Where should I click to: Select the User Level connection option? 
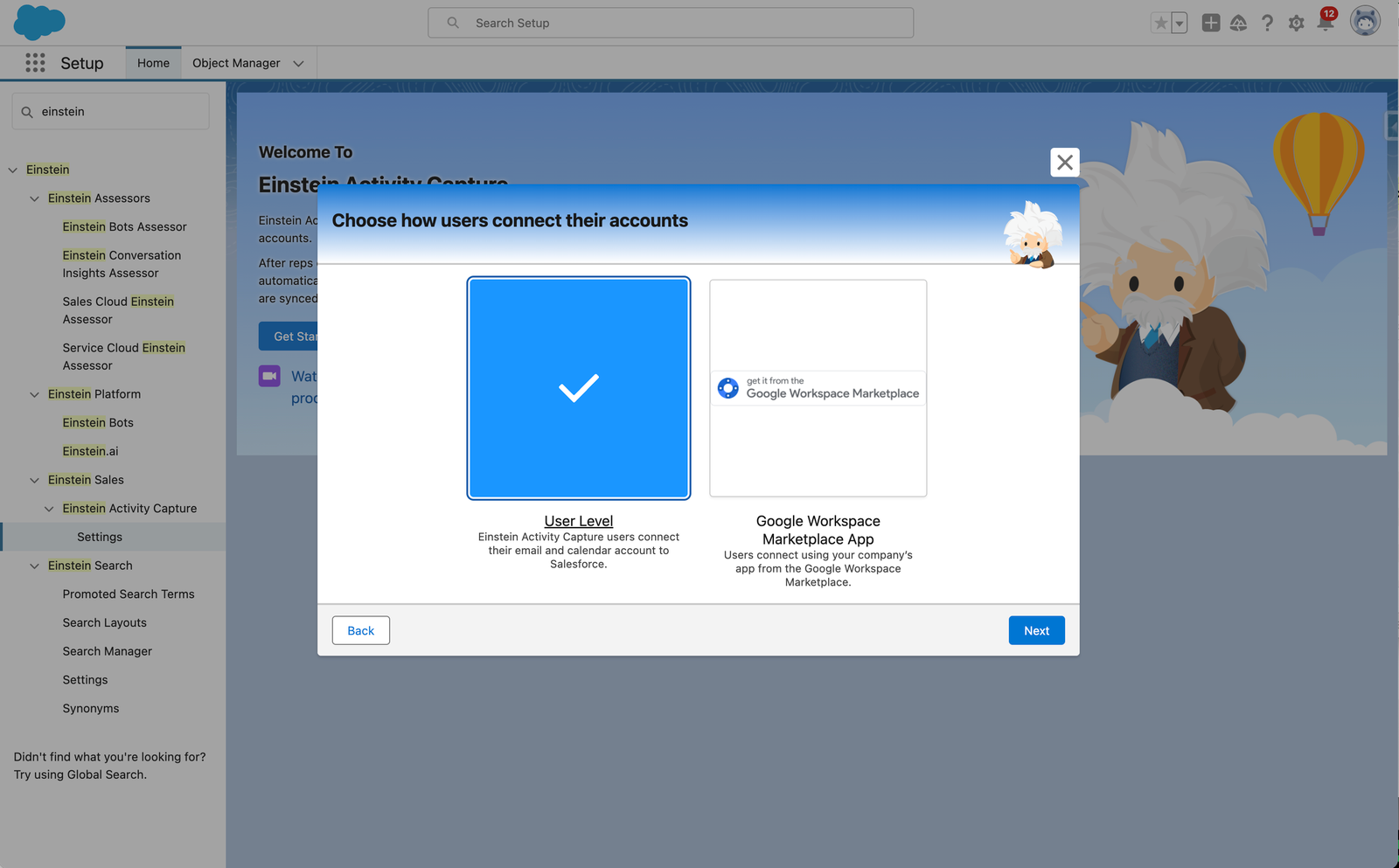coord(578,388)
